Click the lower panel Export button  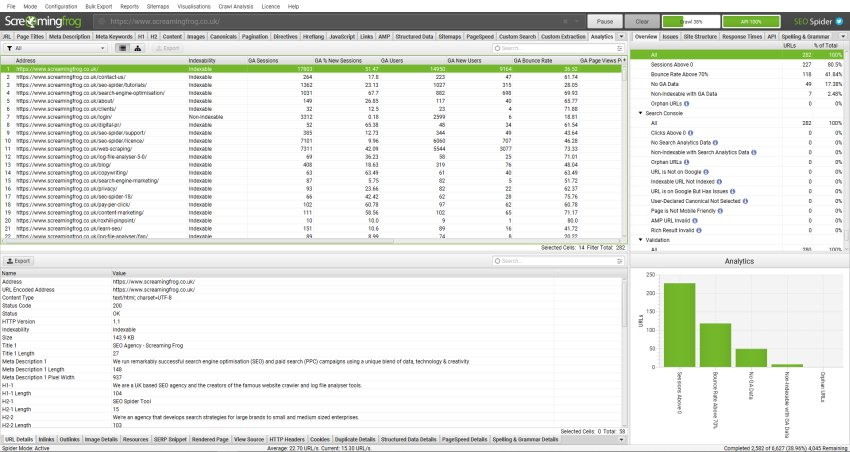click(x=18, y=261)
